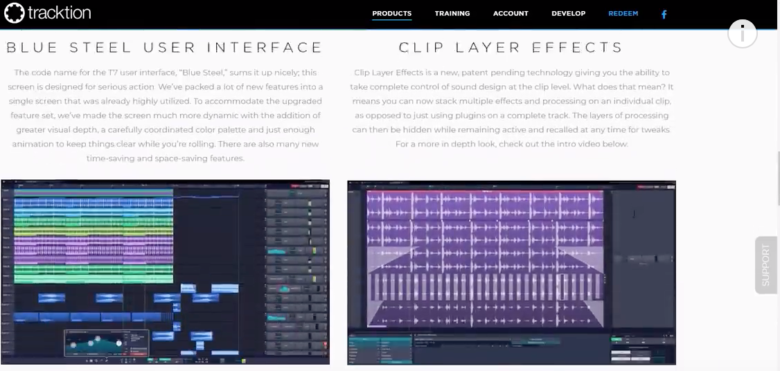Click the EQ curve popup in Blue Steel screenshot
The height and width of the screenshot is (371, 780).
(106, 343)
